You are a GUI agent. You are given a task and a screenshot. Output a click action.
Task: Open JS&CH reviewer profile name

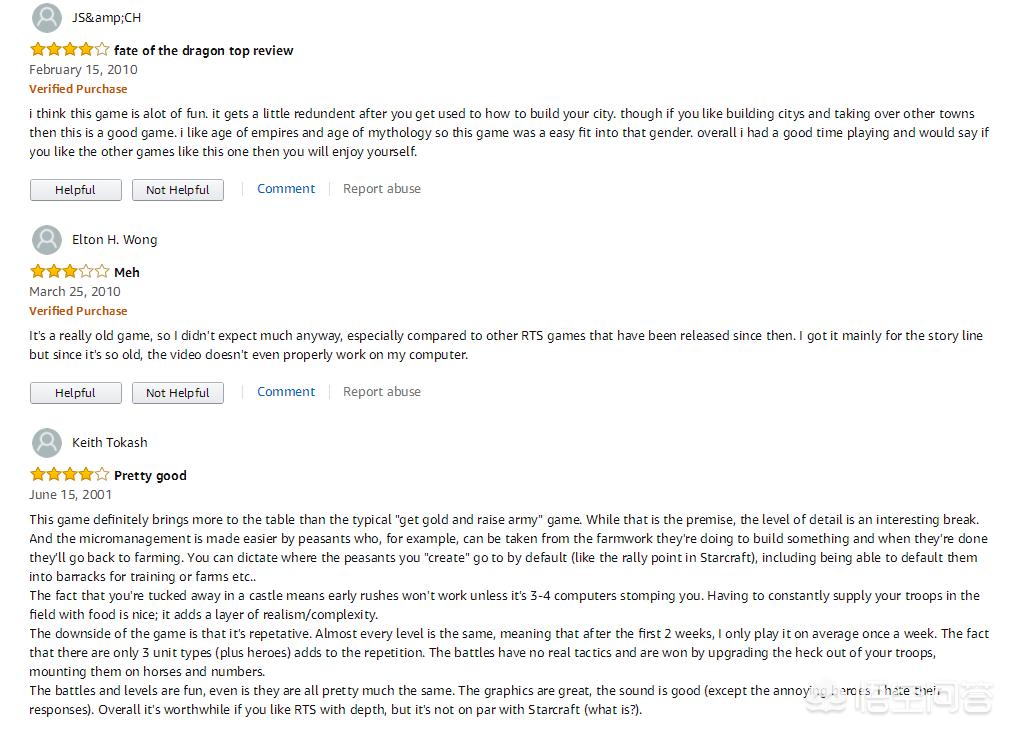click(x=106, y=18)
